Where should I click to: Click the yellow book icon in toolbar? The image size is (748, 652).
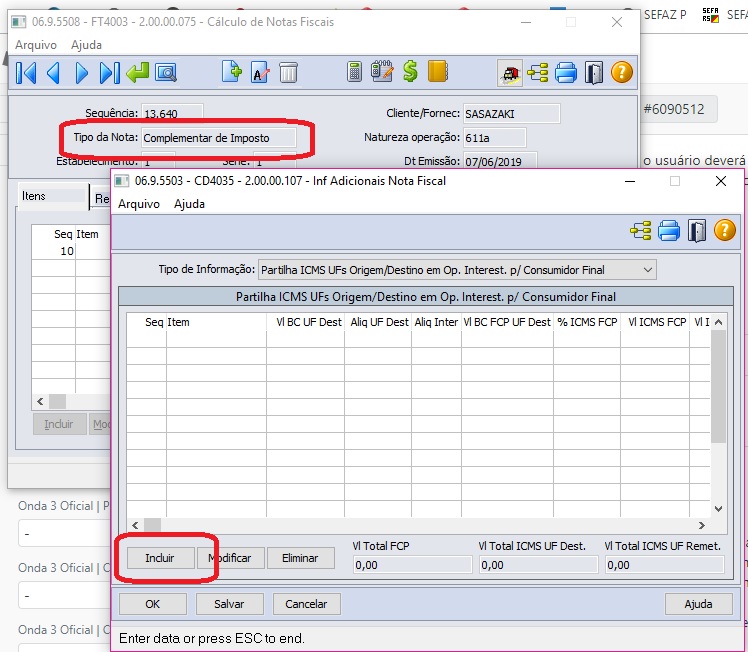point(437,72)
